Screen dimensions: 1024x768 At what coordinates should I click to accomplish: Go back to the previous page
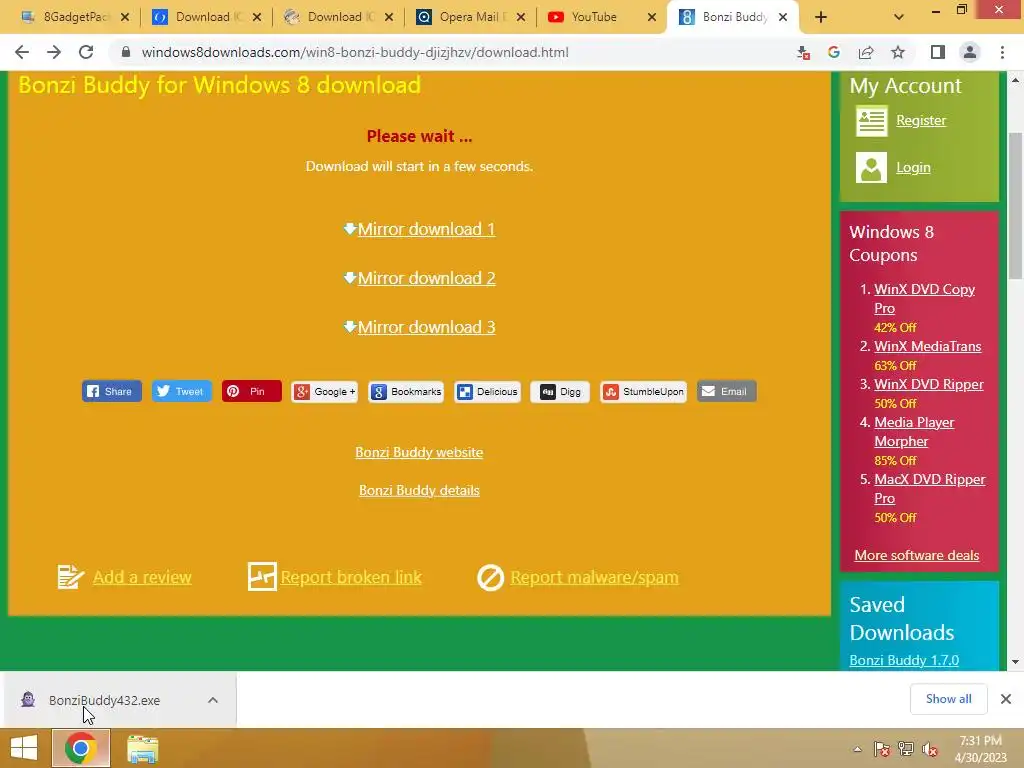(x=22, y=52)
